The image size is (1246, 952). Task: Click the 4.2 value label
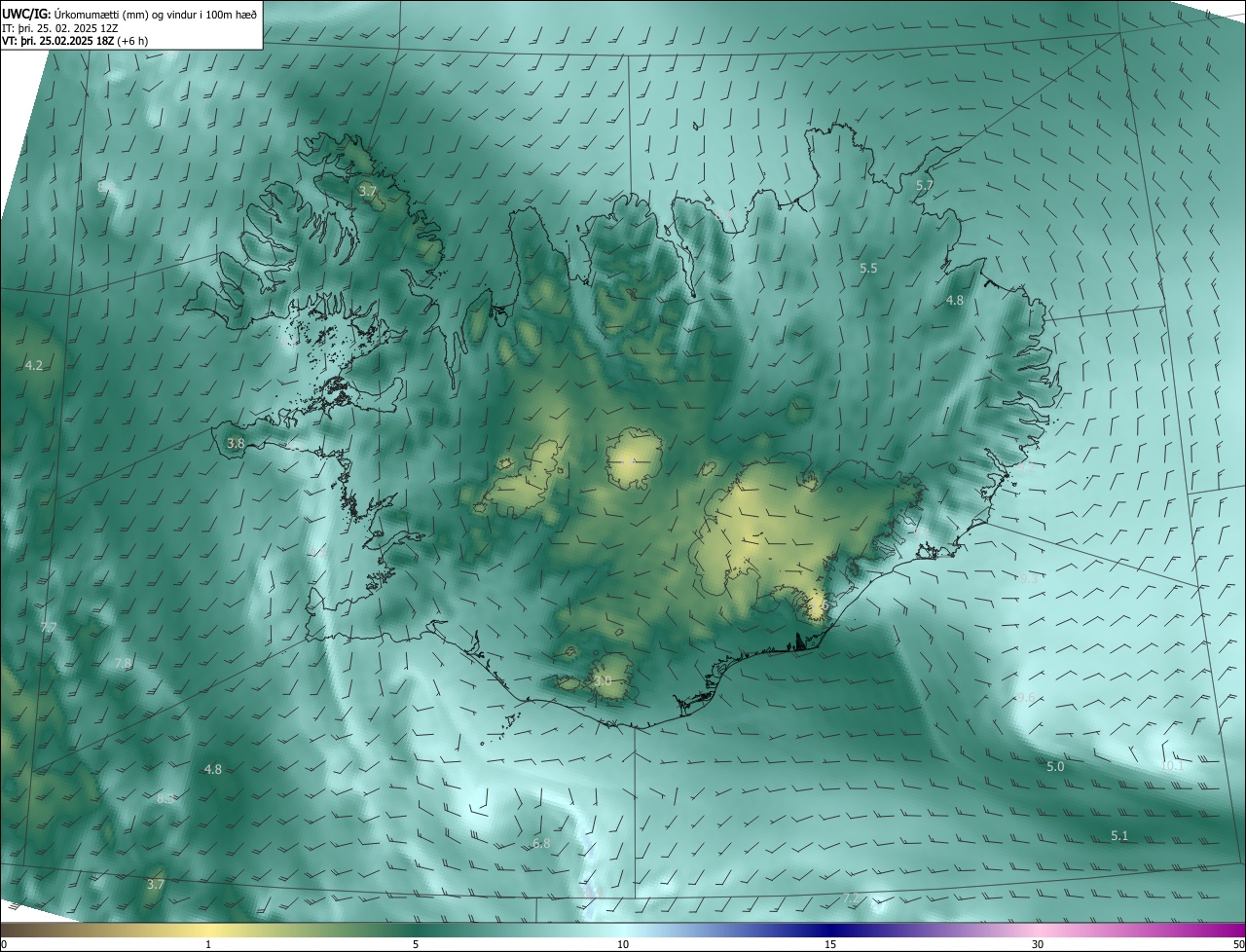click(x=33, y=365)
